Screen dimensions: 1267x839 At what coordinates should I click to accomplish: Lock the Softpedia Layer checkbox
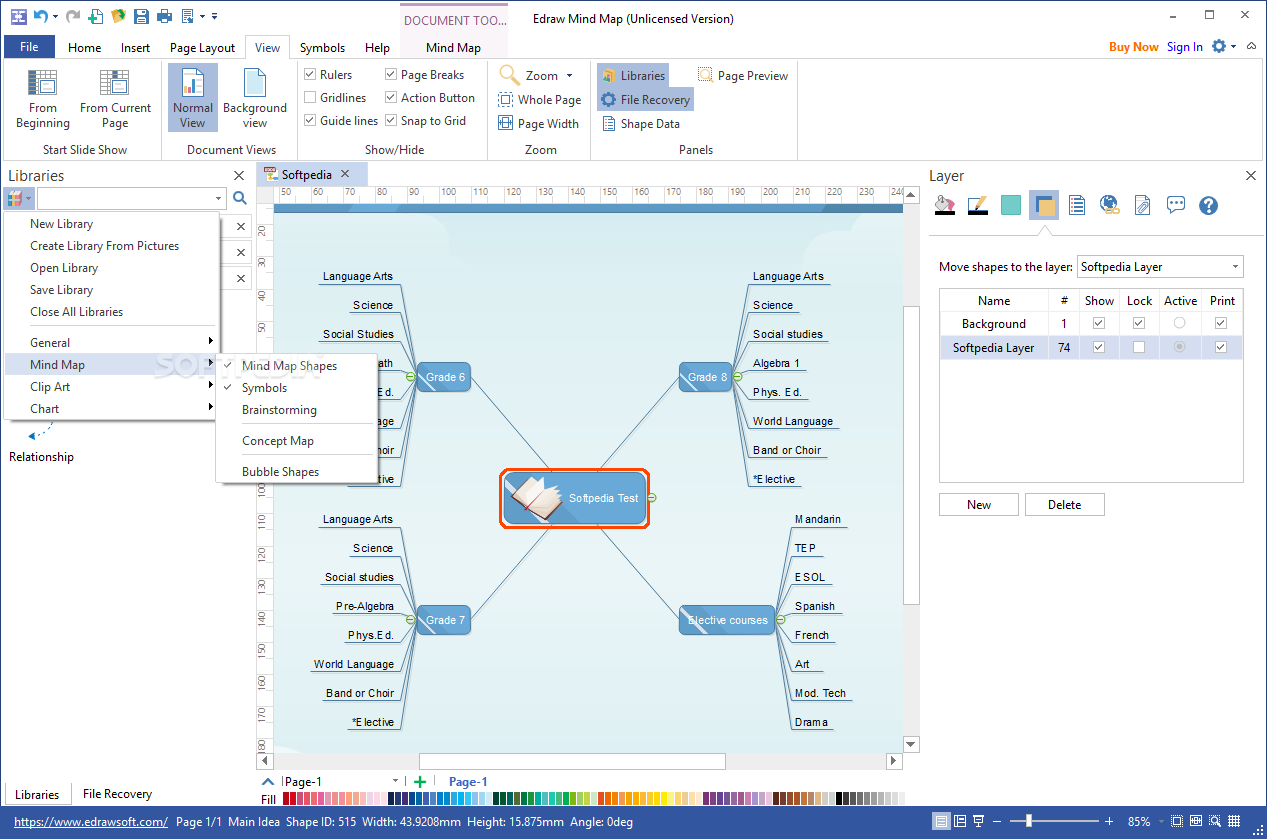(x=1139, y=348)
